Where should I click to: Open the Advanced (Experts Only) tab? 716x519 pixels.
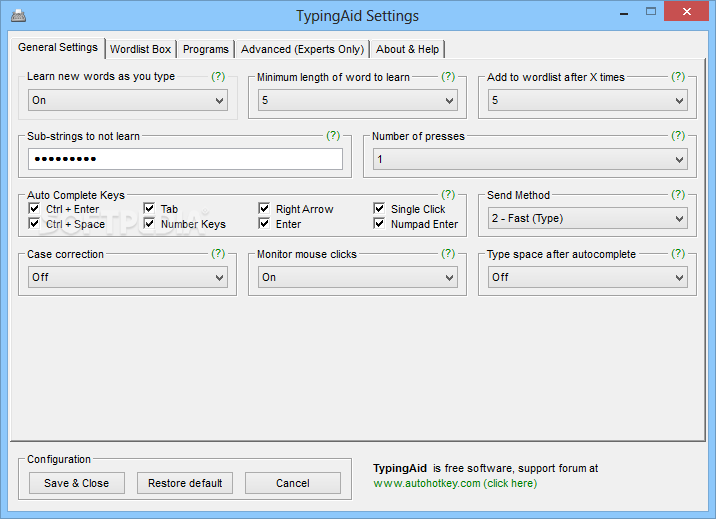302,49
